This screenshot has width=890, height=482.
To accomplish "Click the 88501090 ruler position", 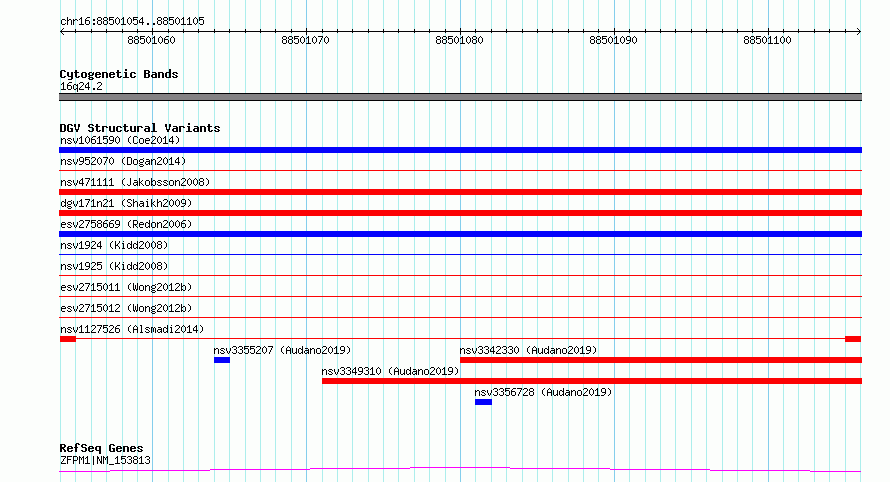I will (614, 40).
